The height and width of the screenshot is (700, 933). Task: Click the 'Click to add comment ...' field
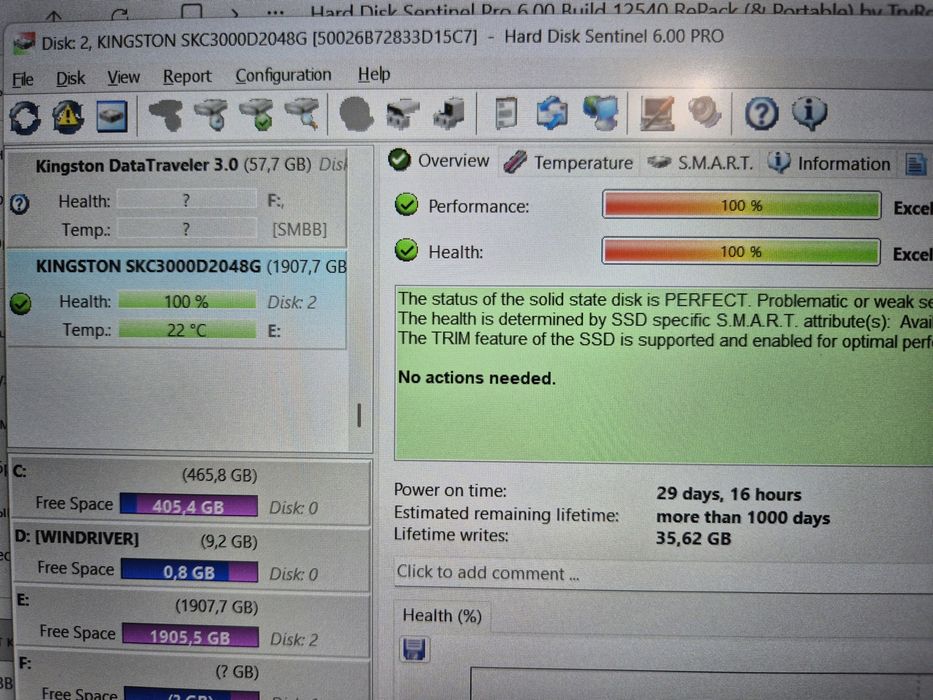coord(663,574)
